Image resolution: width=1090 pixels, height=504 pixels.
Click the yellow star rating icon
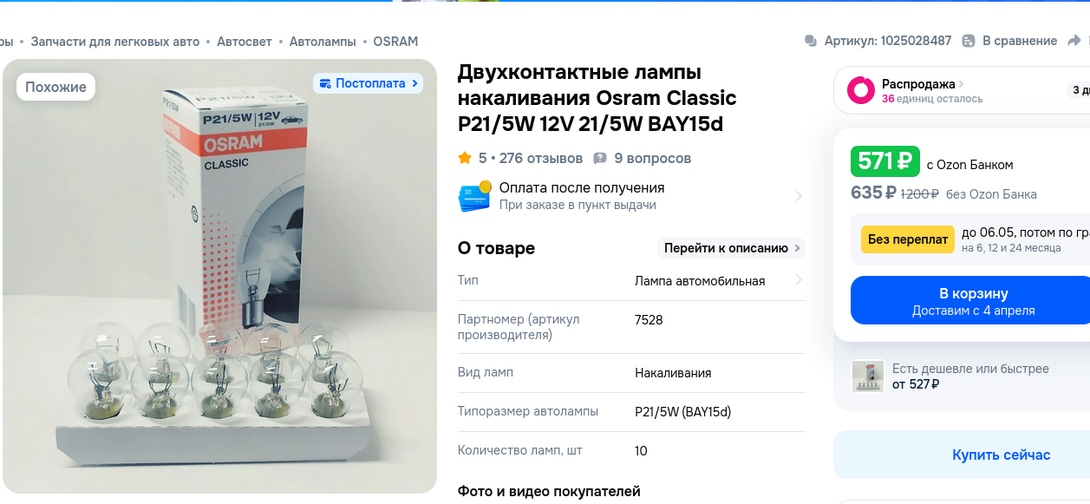[465, 158]
